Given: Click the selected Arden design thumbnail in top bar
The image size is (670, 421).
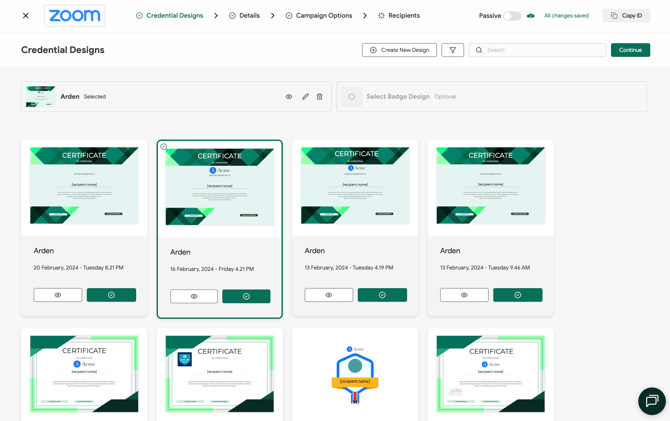Looking at the screenshot, I should (x=41, y=97).
